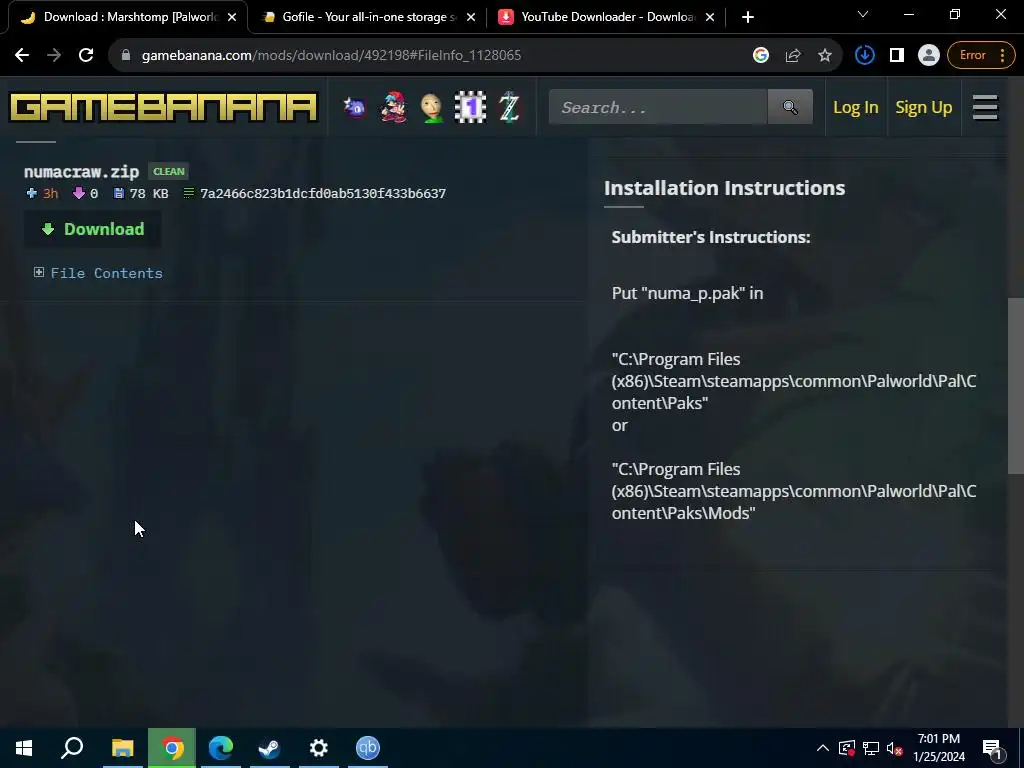1024x768 pixels.
Task: Open the Baldi's Basics game icon
Action: [432, 108]
